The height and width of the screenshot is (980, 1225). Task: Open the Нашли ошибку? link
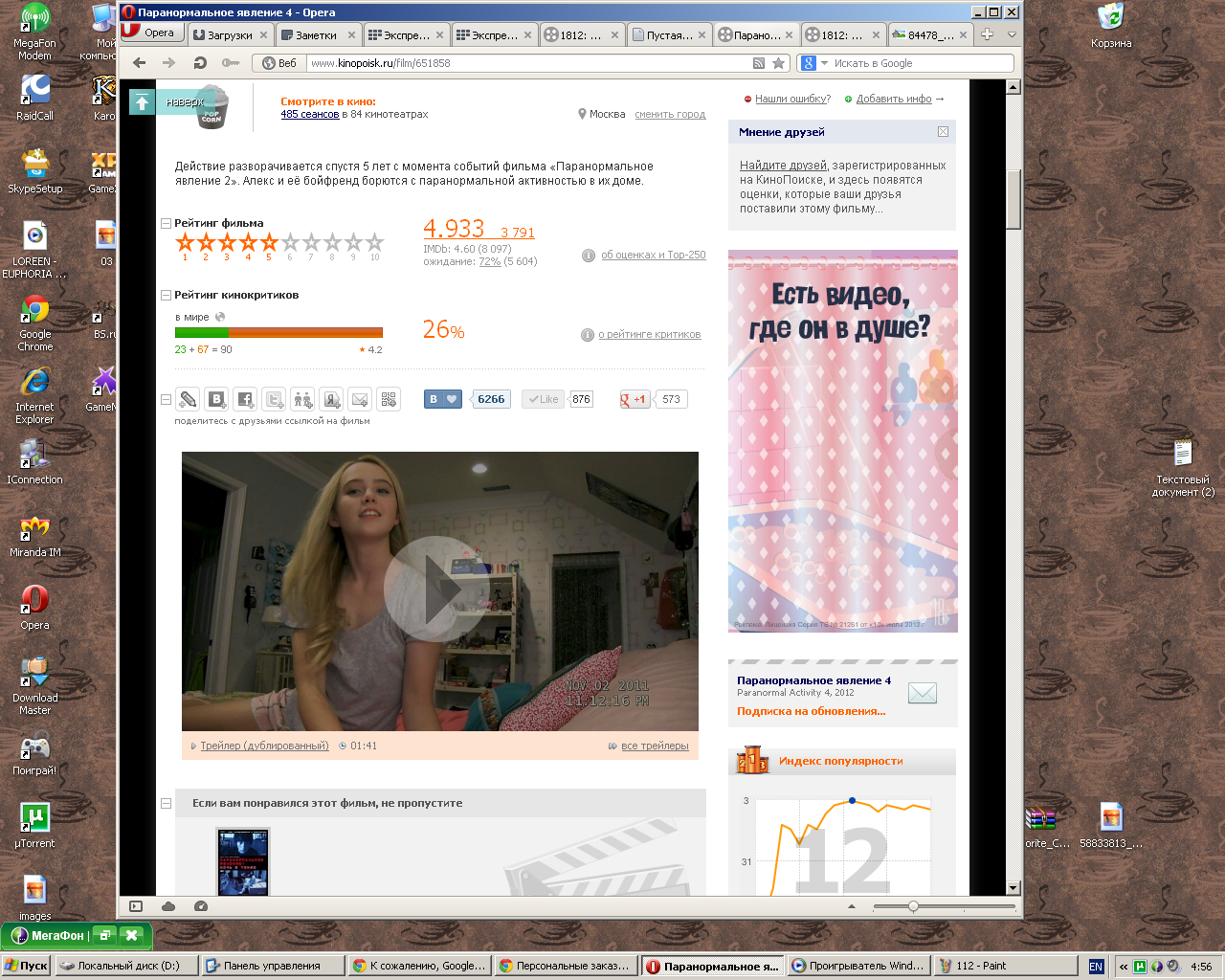pos(792,99)
